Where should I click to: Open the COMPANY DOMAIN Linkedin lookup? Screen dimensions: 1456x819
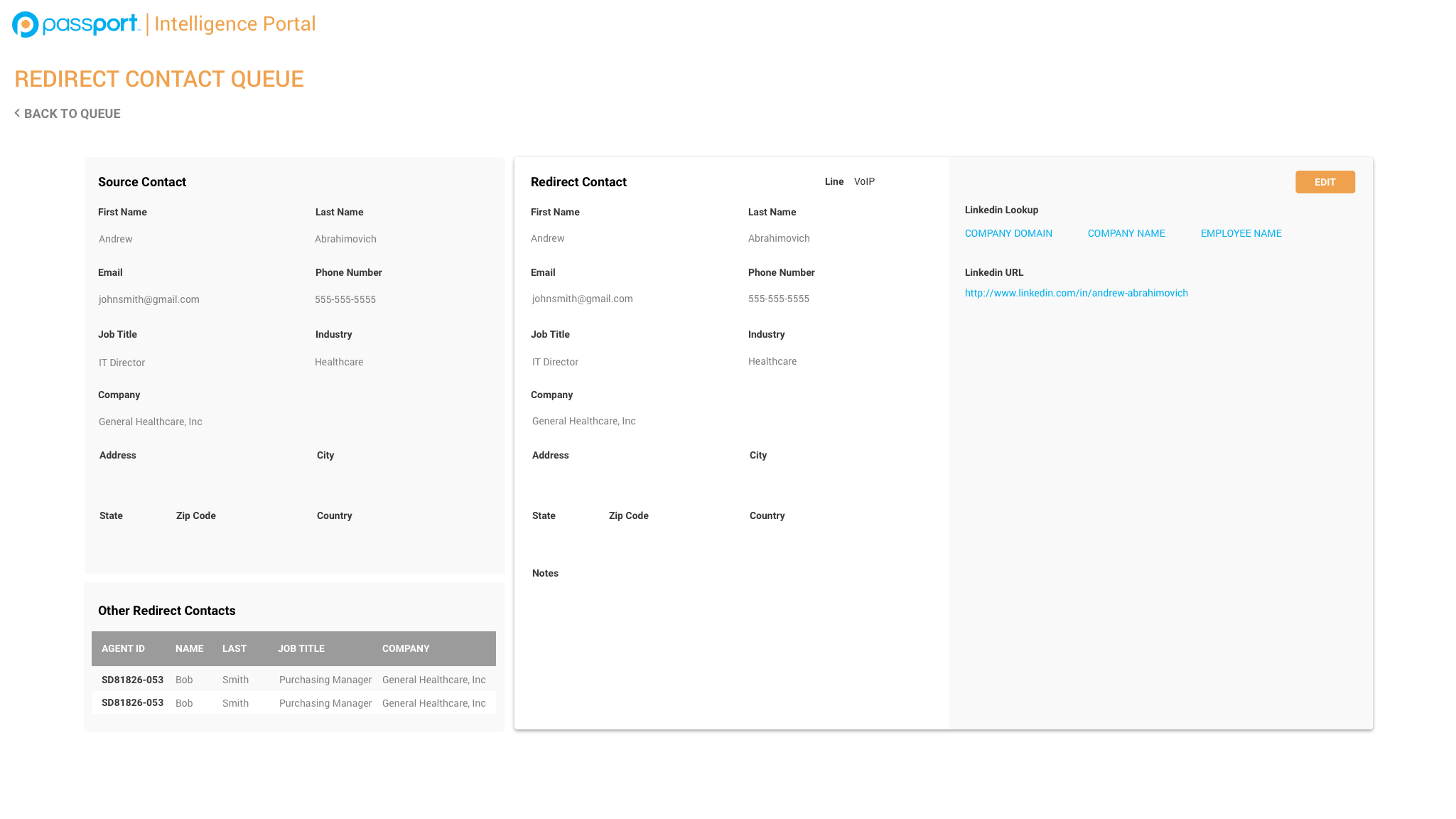click(1008, 233)
